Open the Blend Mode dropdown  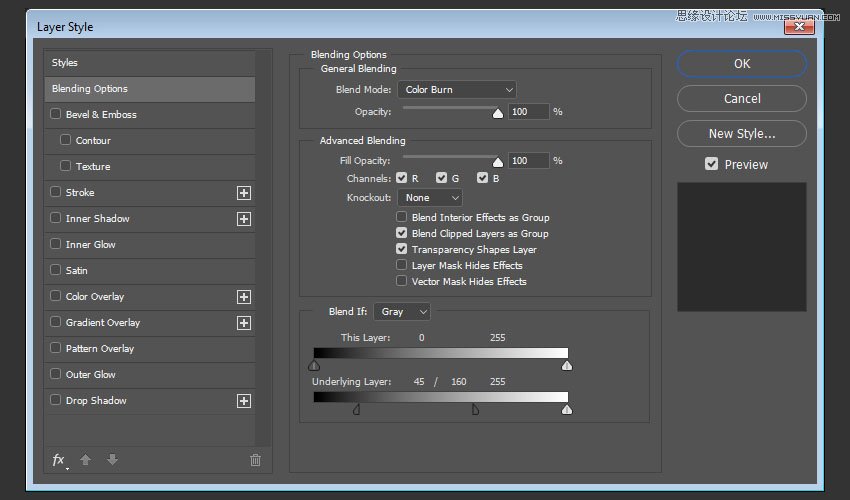tap(456, 90)
